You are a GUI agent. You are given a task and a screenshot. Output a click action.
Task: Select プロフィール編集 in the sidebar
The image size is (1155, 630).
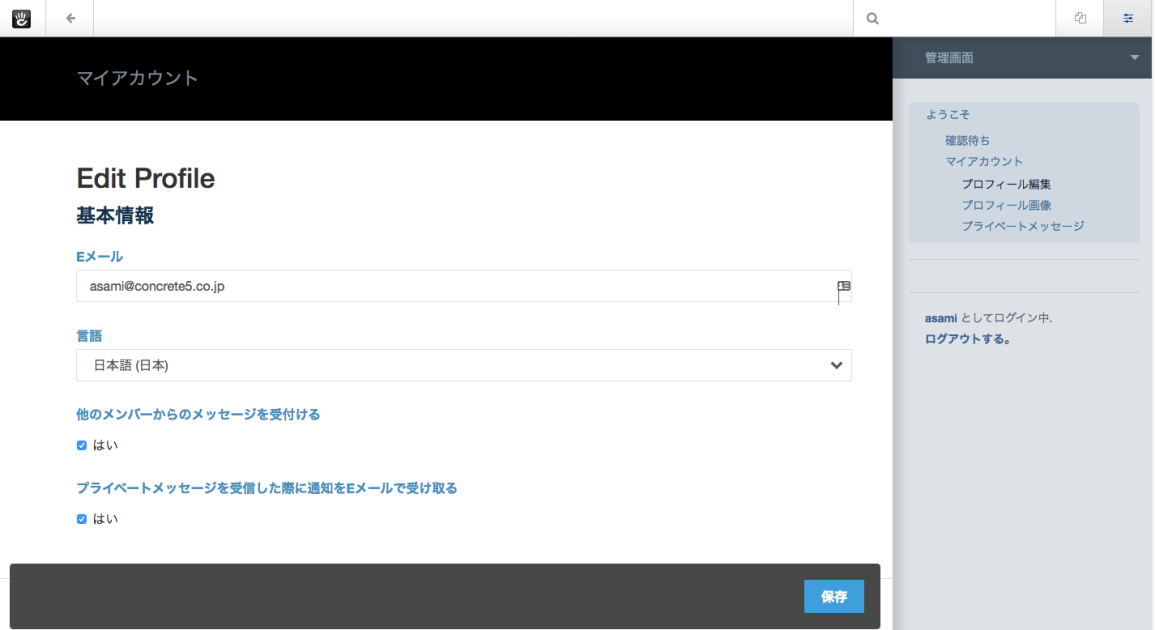[1006, 184]
